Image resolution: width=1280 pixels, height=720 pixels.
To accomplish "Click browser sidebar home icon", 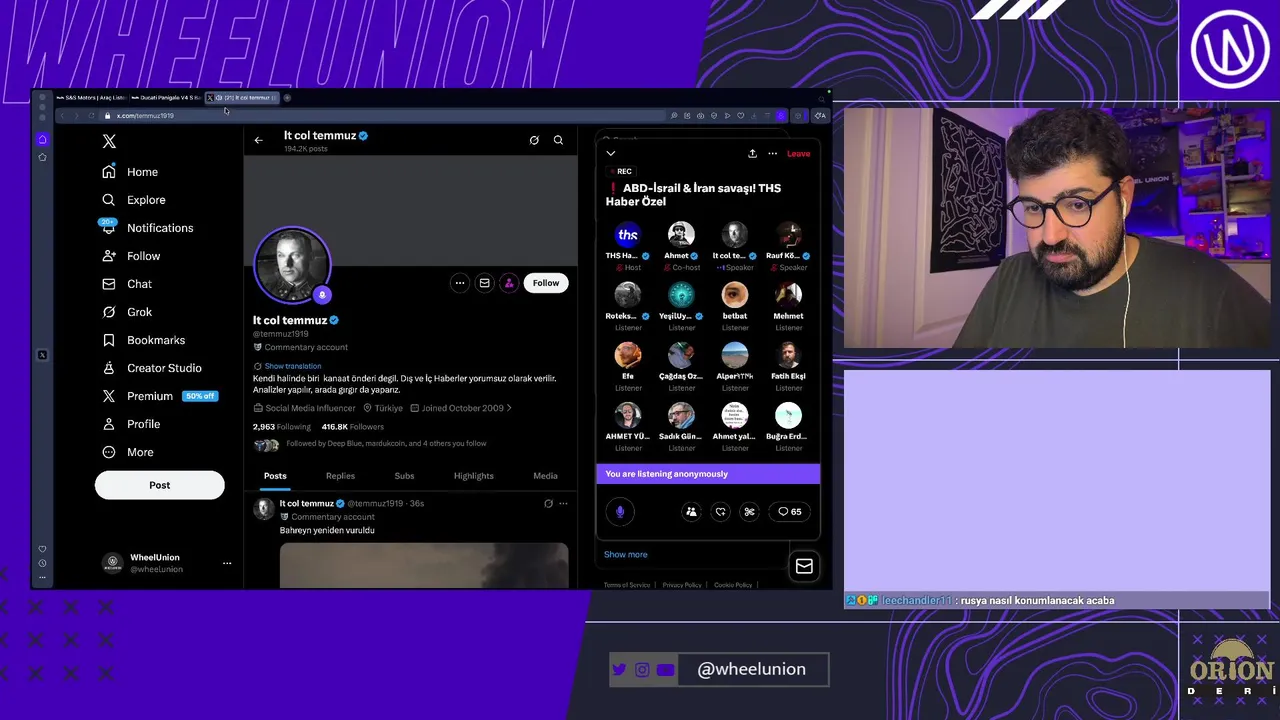I will (x=42, y=139).
